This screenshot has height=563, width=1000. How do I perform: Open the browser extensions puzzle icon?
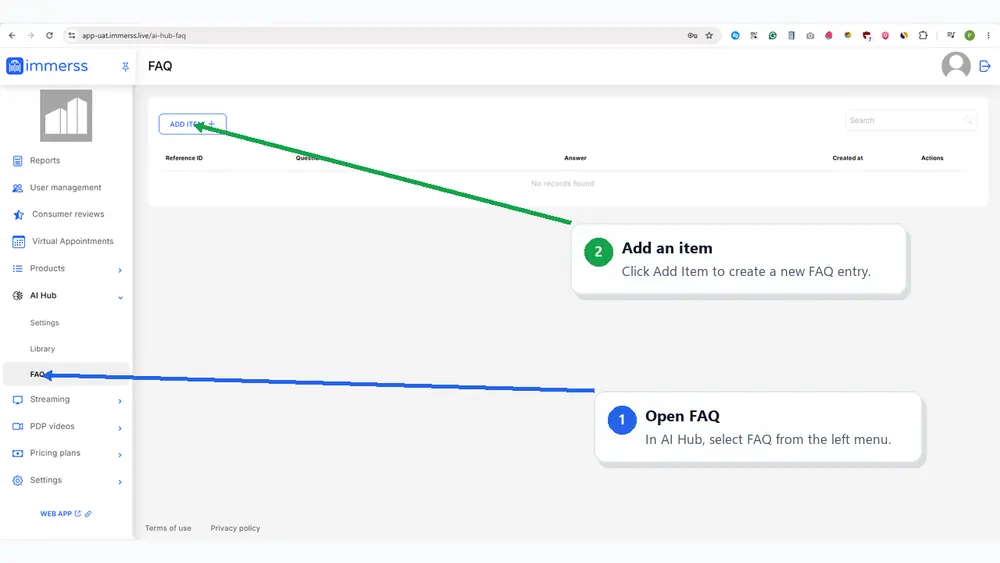coord(923,36)
